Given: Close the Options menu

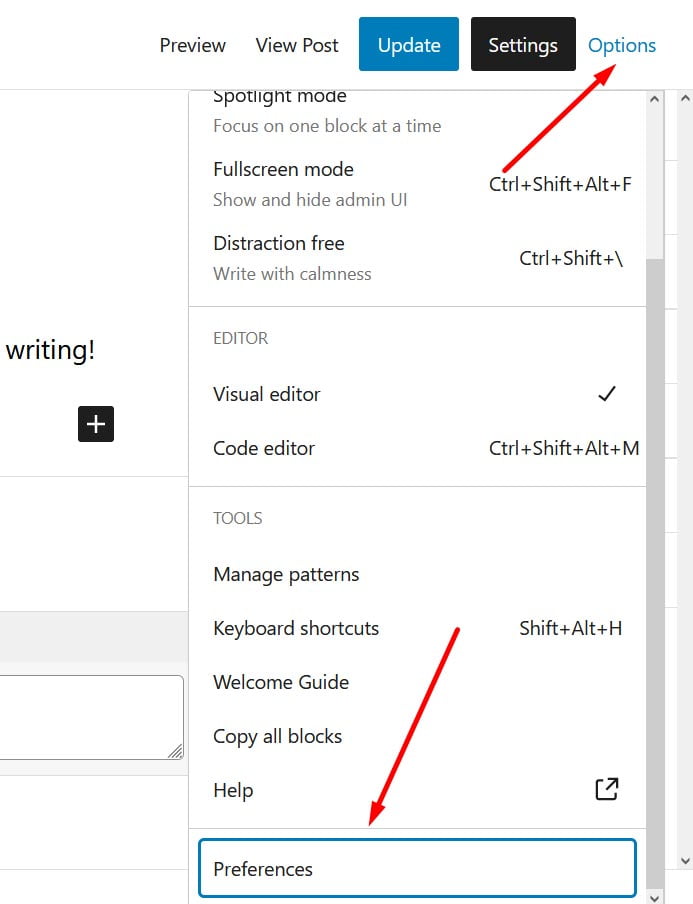Looking at the screenshot, I should pos(622,45).
